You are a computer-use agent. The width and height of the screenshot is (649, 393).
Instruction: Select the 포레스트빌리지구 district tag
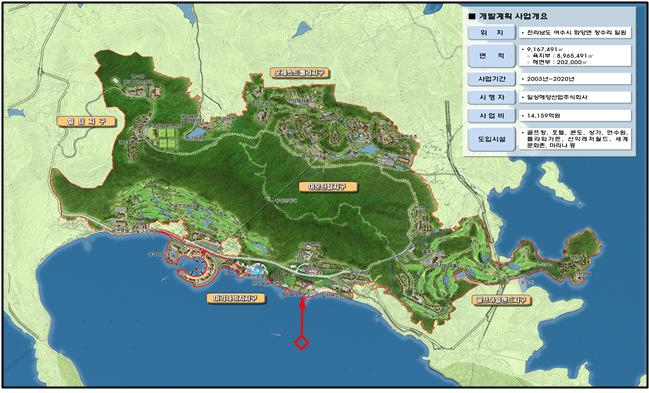click(300, 73)
